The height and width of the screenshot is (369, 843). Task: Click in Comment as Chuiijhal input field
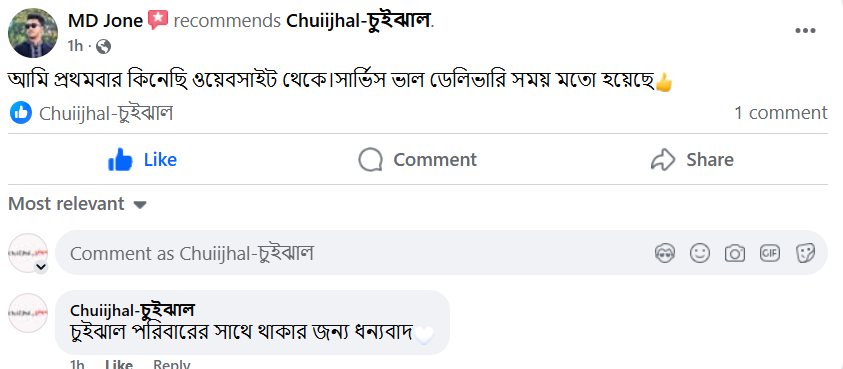355,253
